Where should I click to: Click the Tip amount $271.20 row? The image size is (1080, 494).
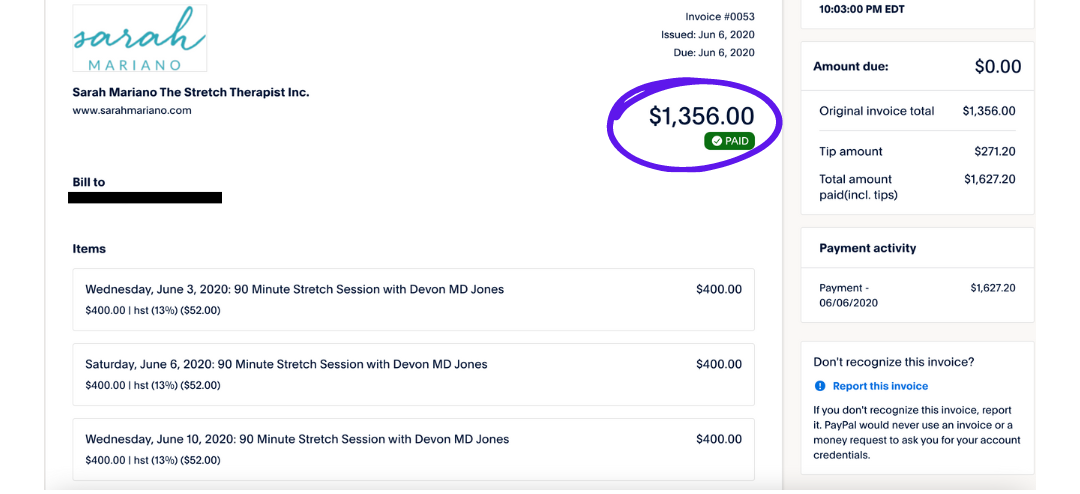pyautogui.click(x=917, y=152)
